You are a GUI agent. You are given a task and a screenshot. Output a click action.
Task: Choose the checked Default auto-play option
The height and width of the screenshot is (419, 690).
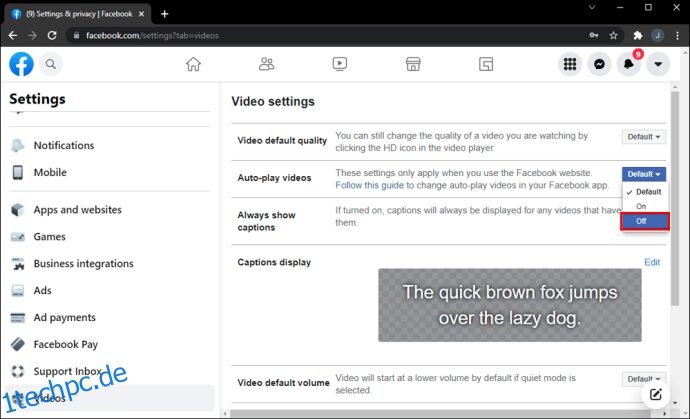pyautogui.click(x=645, y=192)
